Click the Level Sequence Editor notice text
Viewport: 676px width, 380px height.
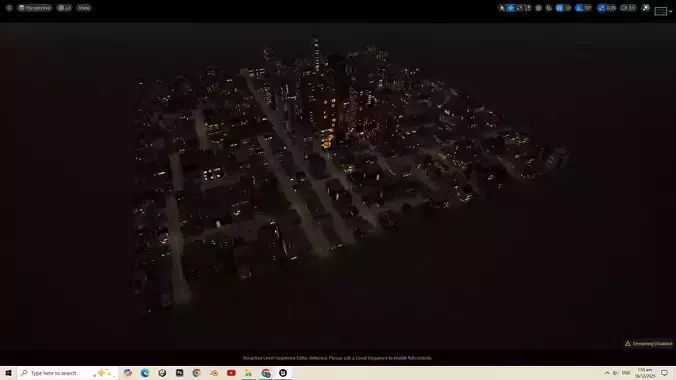tap(337, 358)
